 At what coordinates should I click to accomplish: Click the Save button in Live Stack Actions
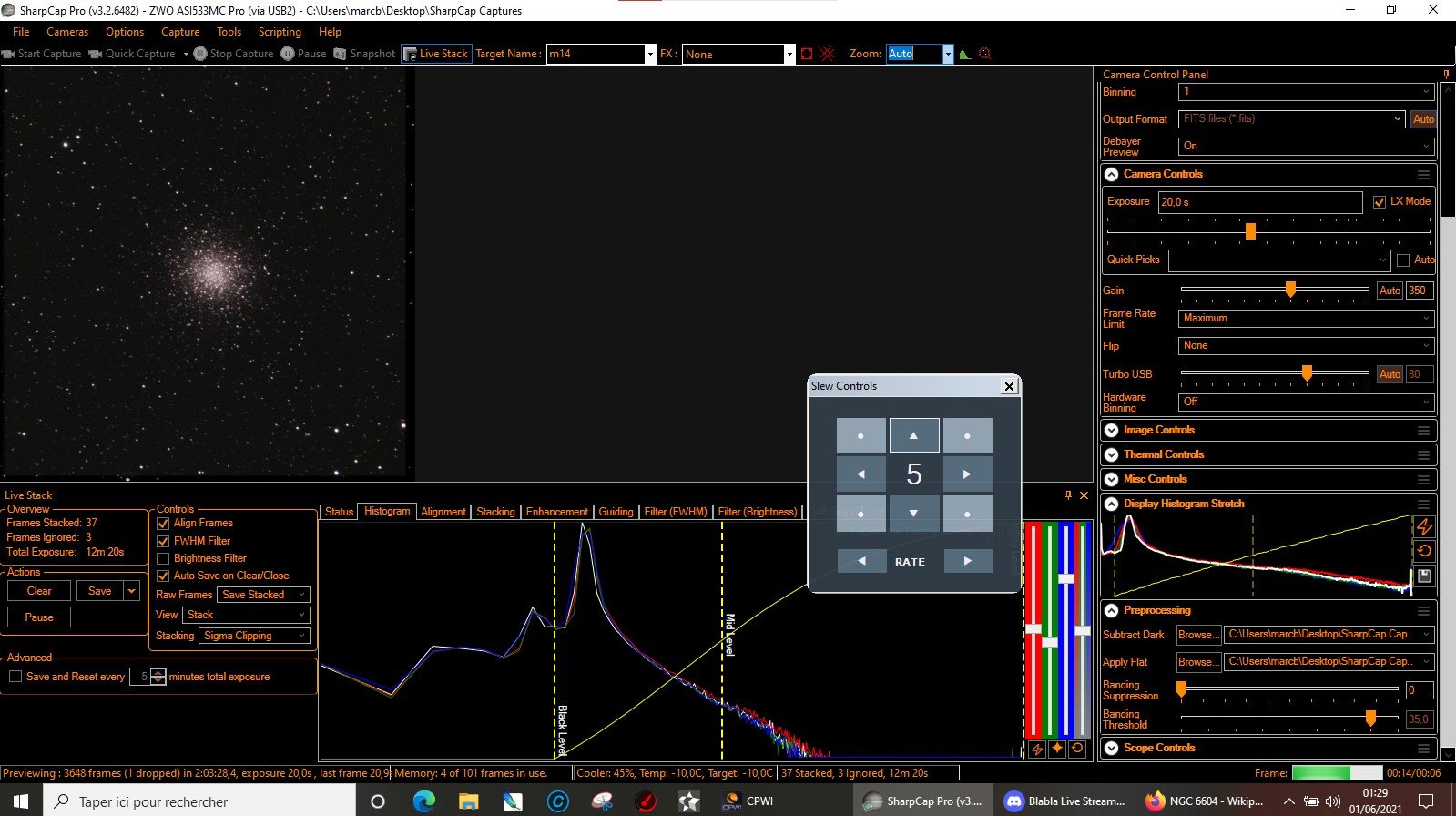[100, 591]
